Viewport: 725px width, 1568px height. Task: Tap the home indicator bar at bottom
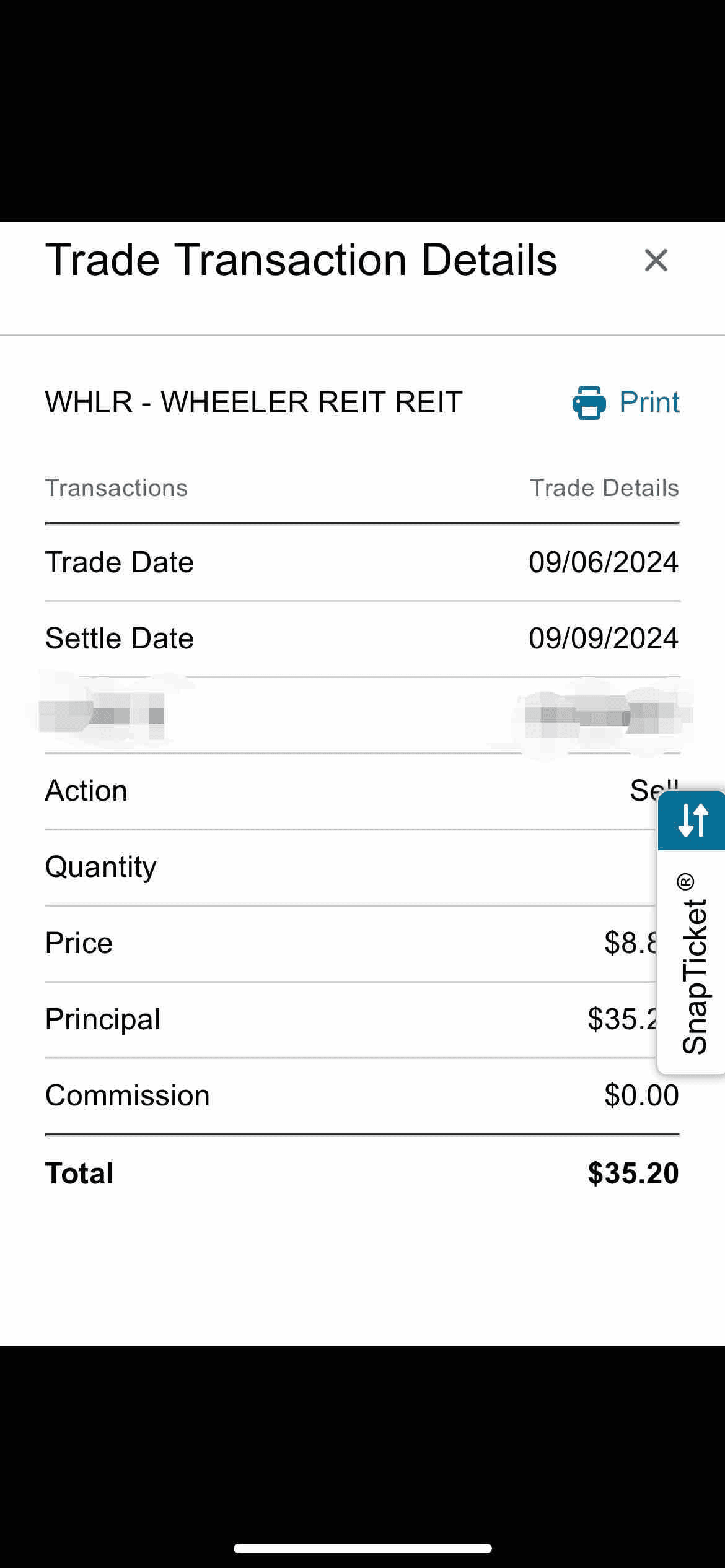tap(362, 1548)
